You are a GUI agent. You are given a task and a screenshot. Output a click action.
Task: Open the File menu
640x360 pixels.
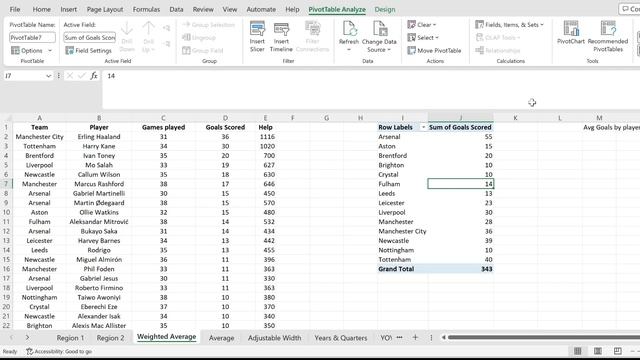pyautogui.click(x=15, y=9)
